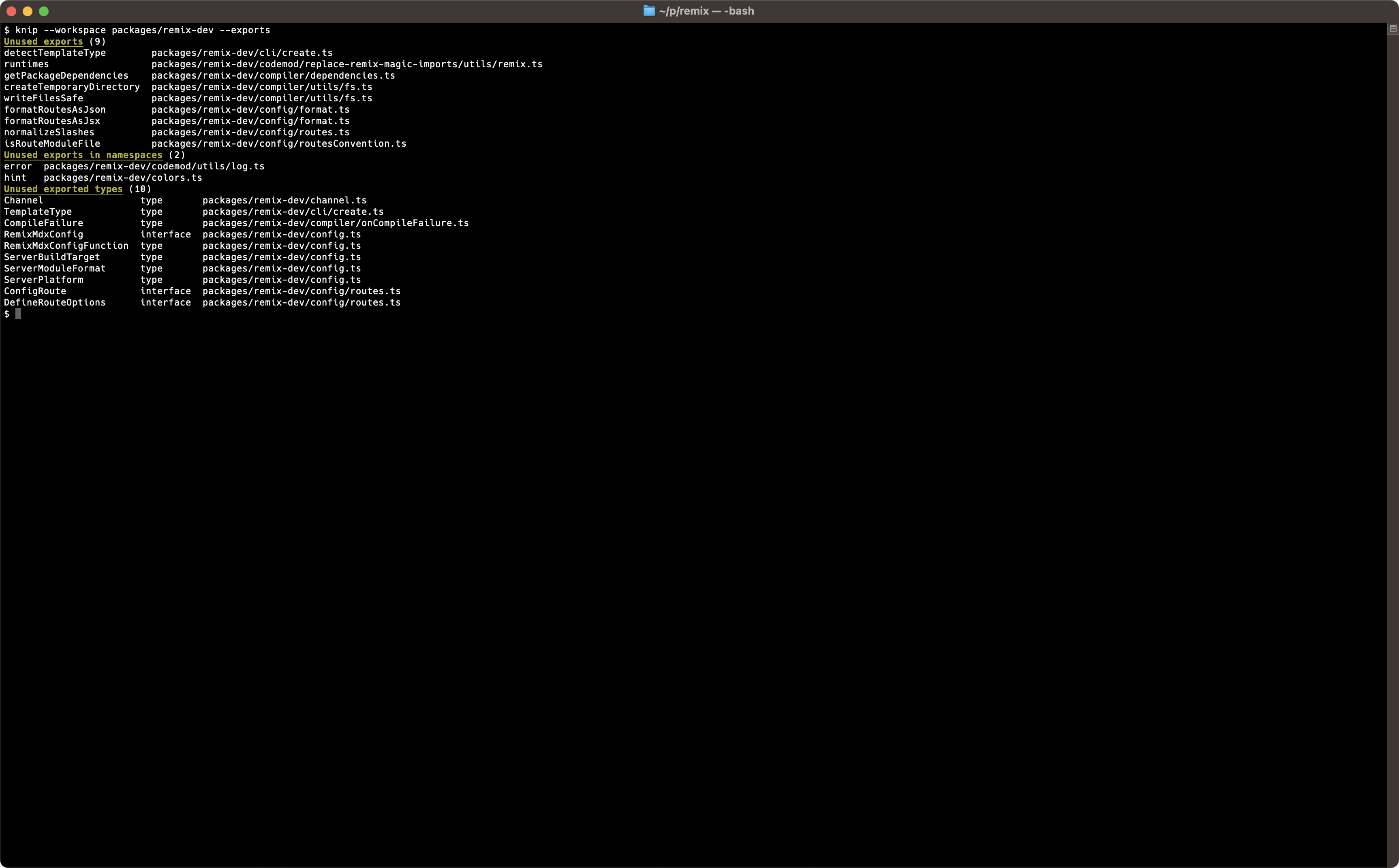Click 'TemplateType' type name
The width and height of the screenshot is (1399, 868).
click(x=38, y=212)
